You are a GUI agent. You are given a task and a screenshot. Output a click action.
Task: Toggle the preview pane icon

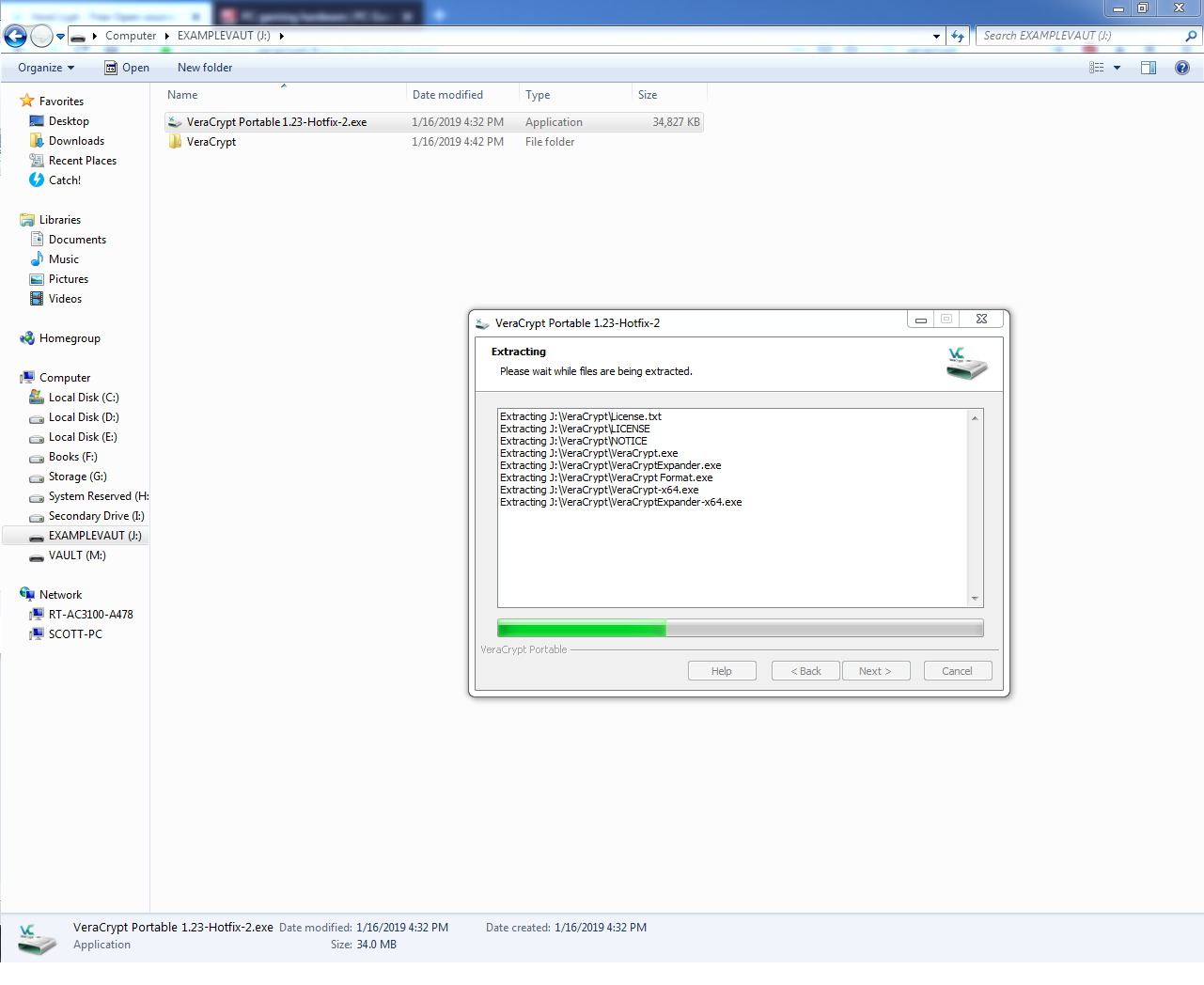click(1149, 68)
